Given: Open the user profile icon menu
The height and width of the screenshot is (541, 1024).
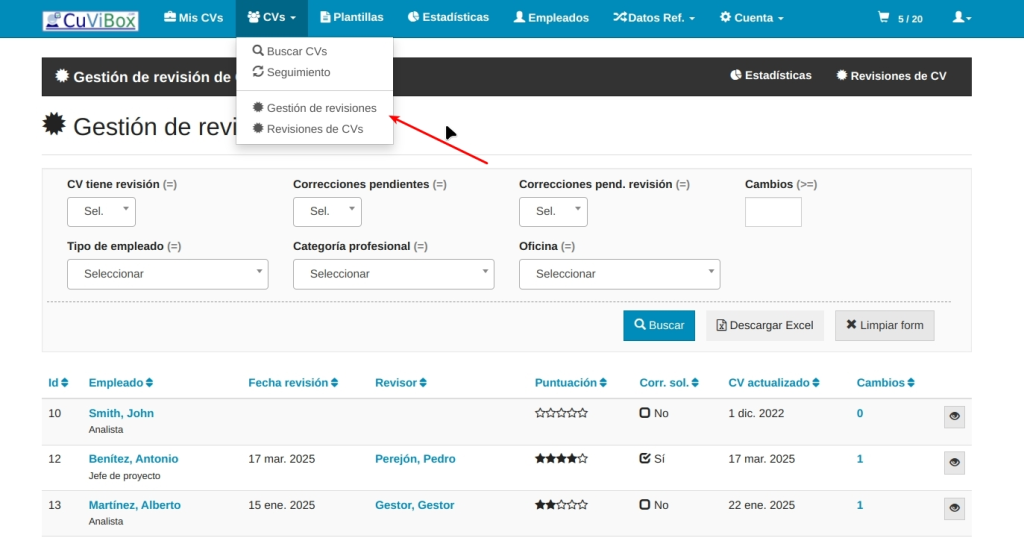Looking at the screenshot, I should (x=961, y=18).
